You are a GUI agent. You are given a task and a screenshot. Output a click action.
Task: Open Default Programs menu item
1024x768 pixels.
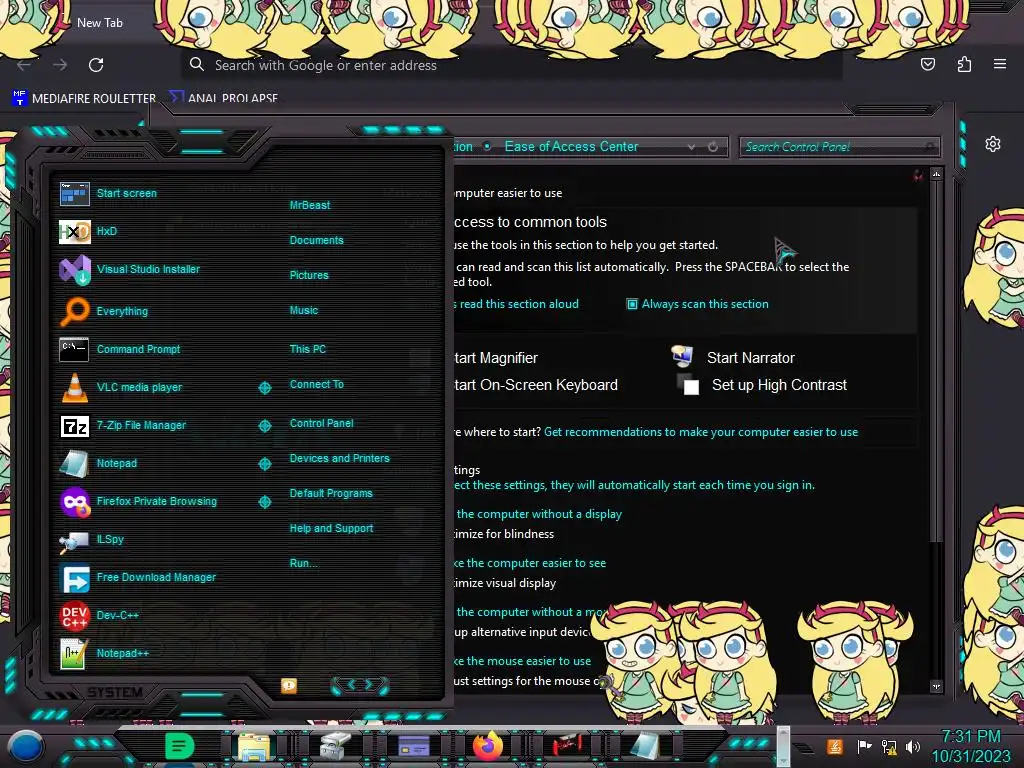pos(331,494)
